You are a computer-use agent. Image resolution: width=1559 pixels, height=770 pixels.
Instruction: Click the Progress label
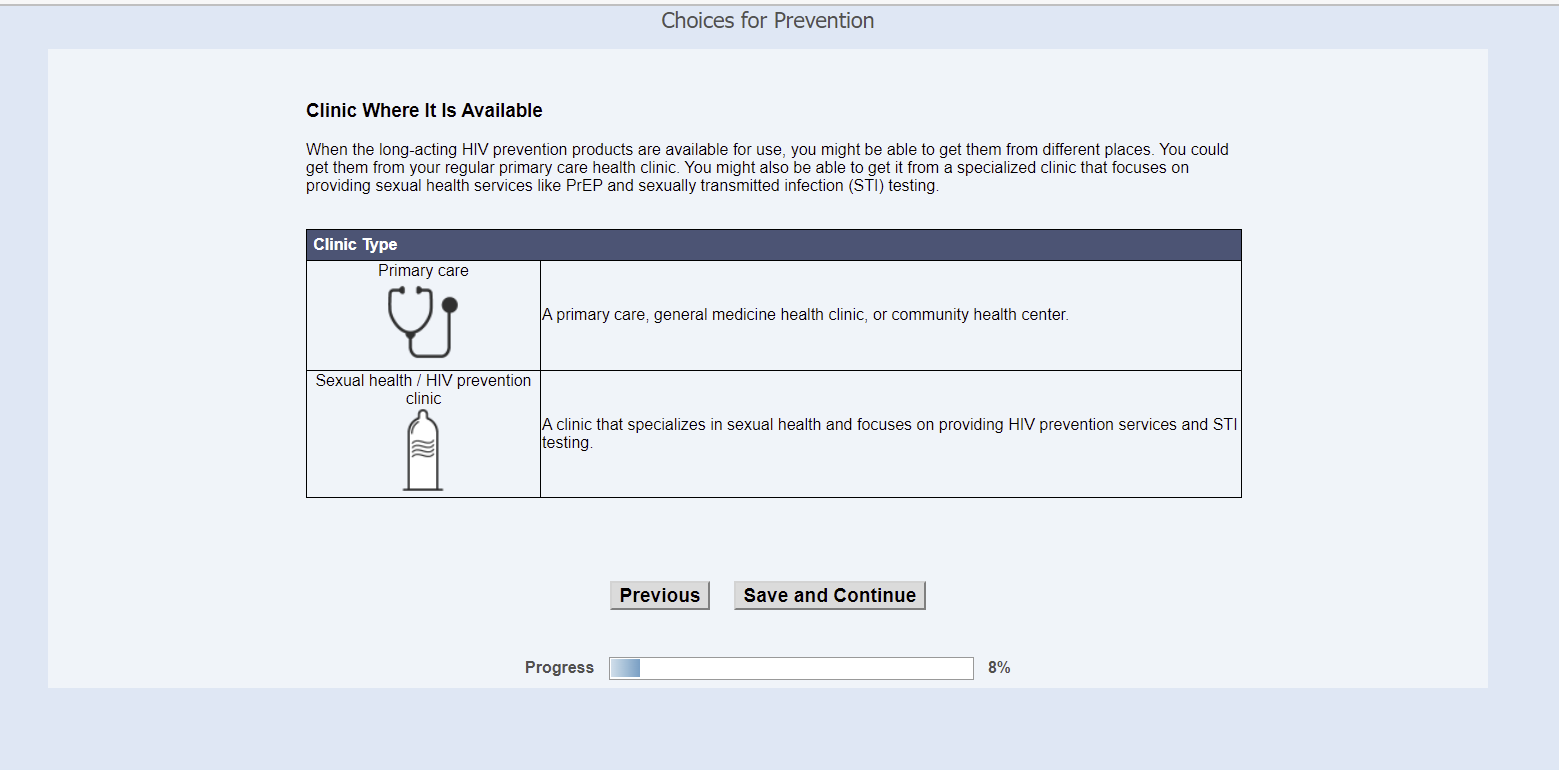(x=559, y=668)
